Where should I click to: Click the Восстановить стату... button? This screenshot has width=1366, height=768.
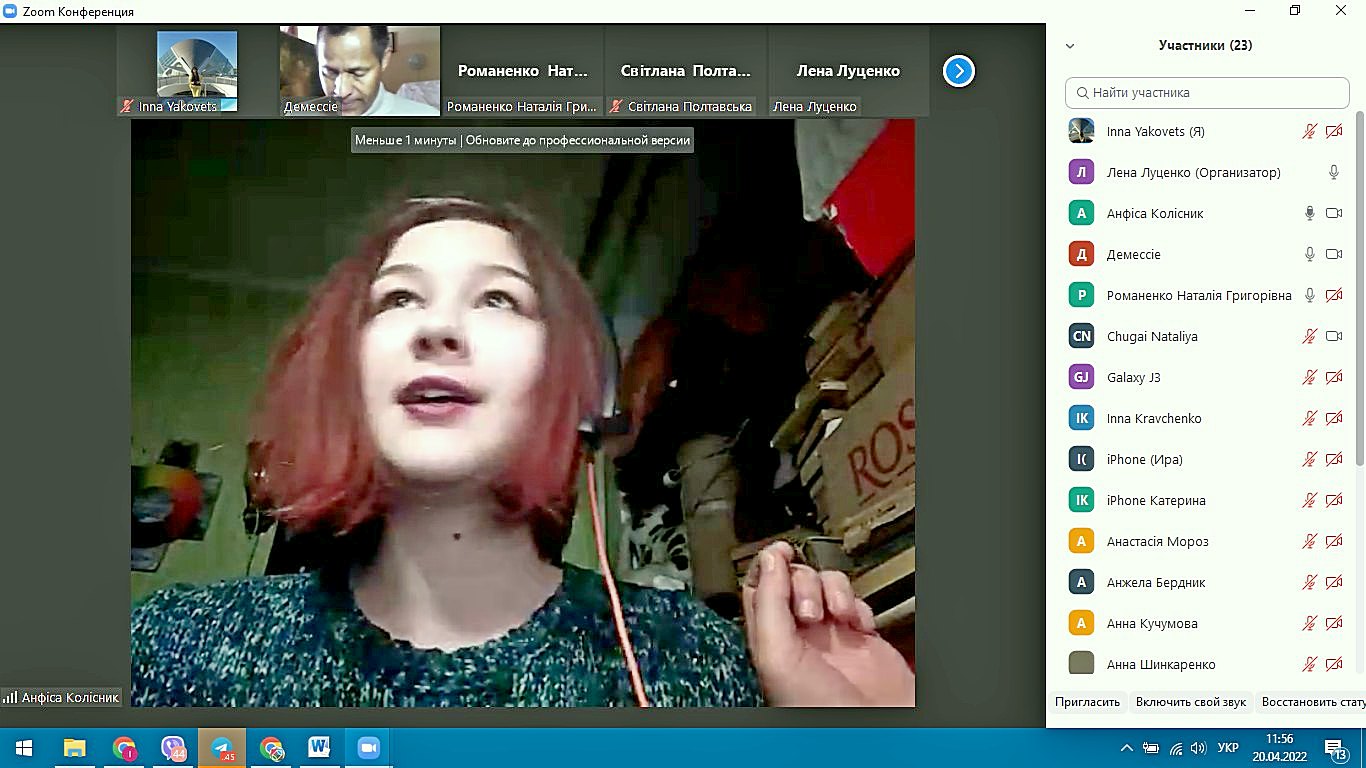point(1311,702)
